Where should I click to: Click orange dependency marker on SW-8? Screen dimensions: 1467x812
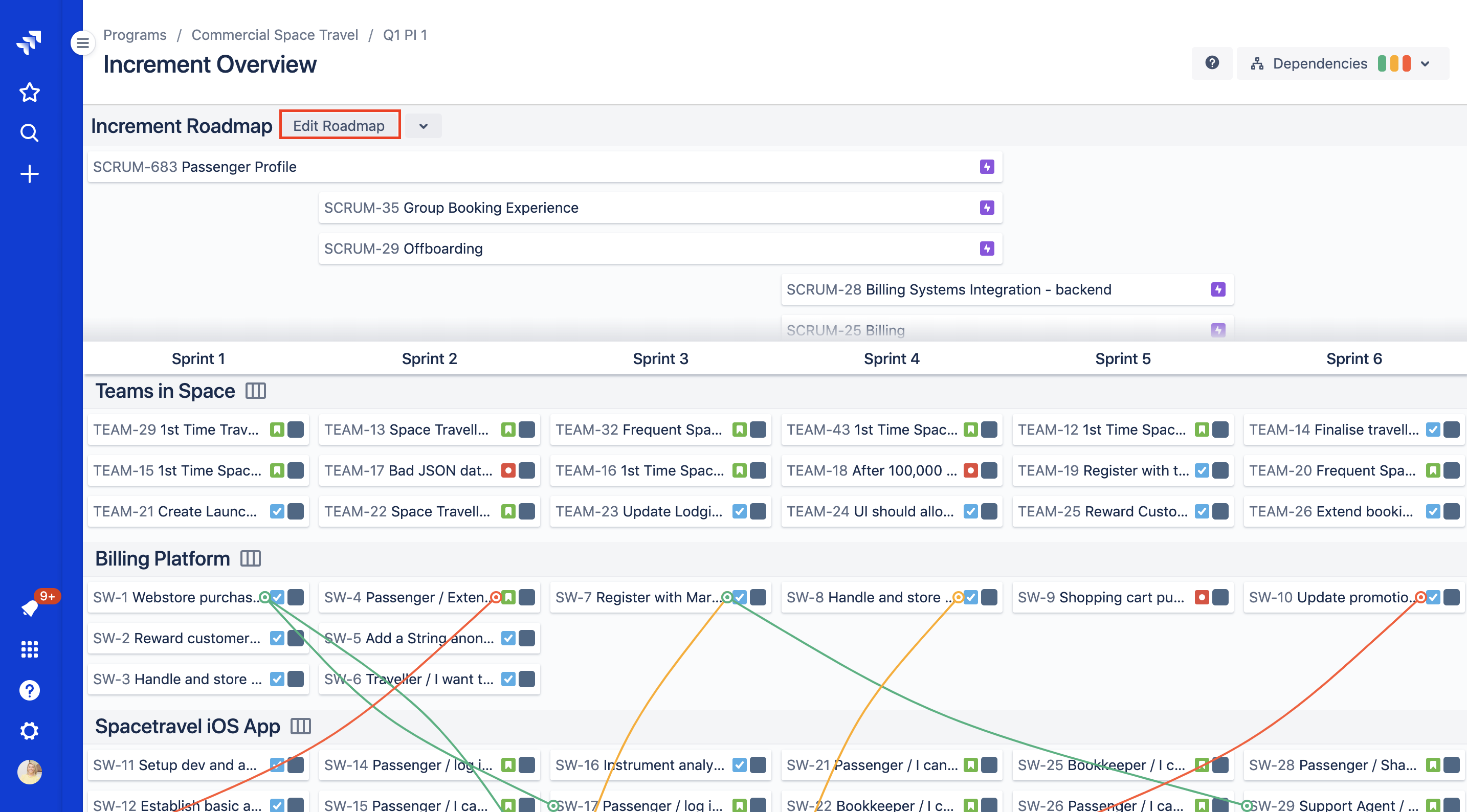pos(959,597)
